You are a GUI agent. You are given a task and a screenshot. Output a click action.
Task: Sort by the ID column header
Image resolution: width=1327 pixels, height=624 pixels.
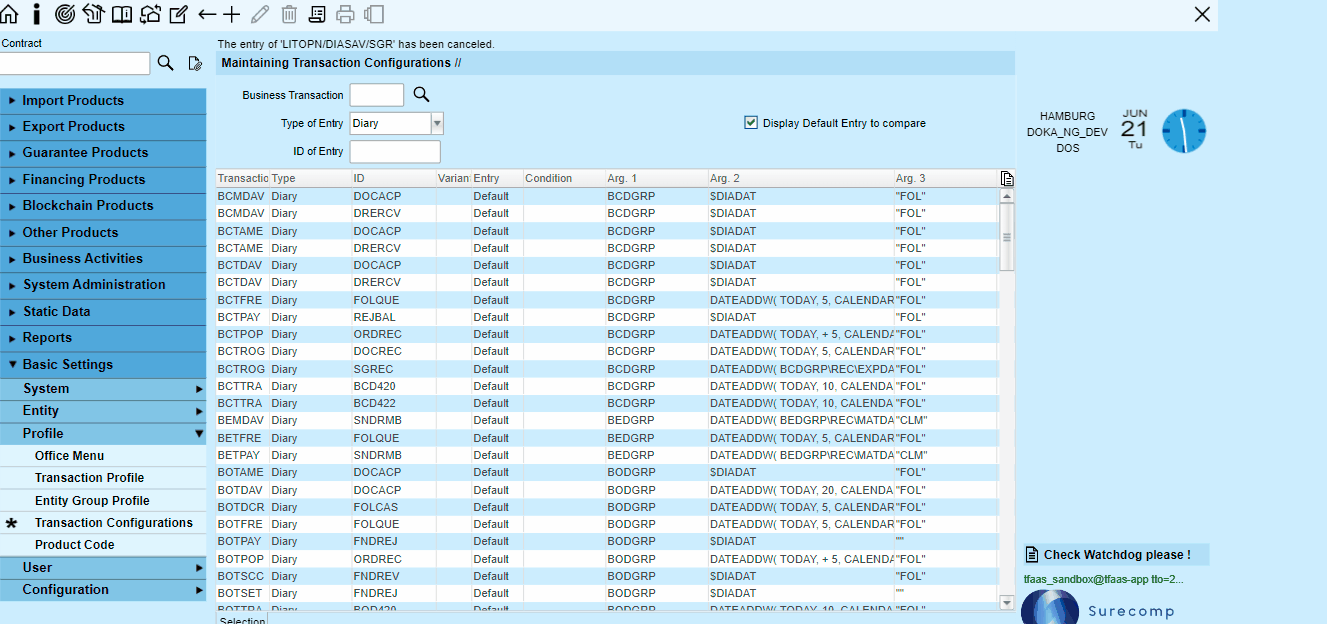393,178
